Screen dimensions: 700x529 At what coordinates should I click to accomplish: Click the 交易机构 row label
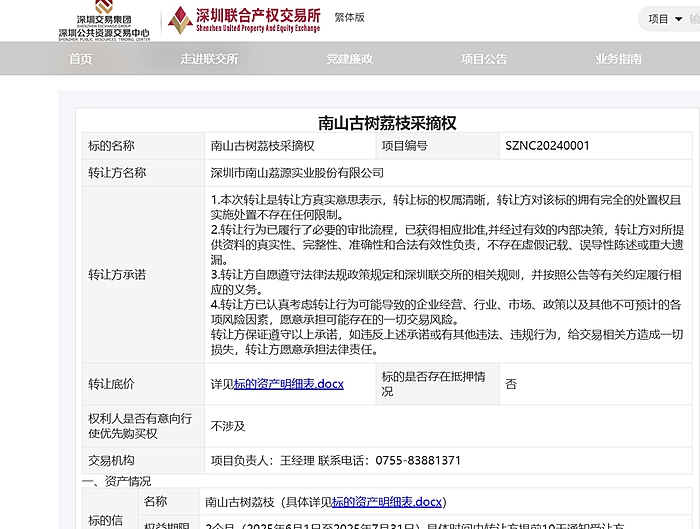pyautogui.click(x=112, y=461)
